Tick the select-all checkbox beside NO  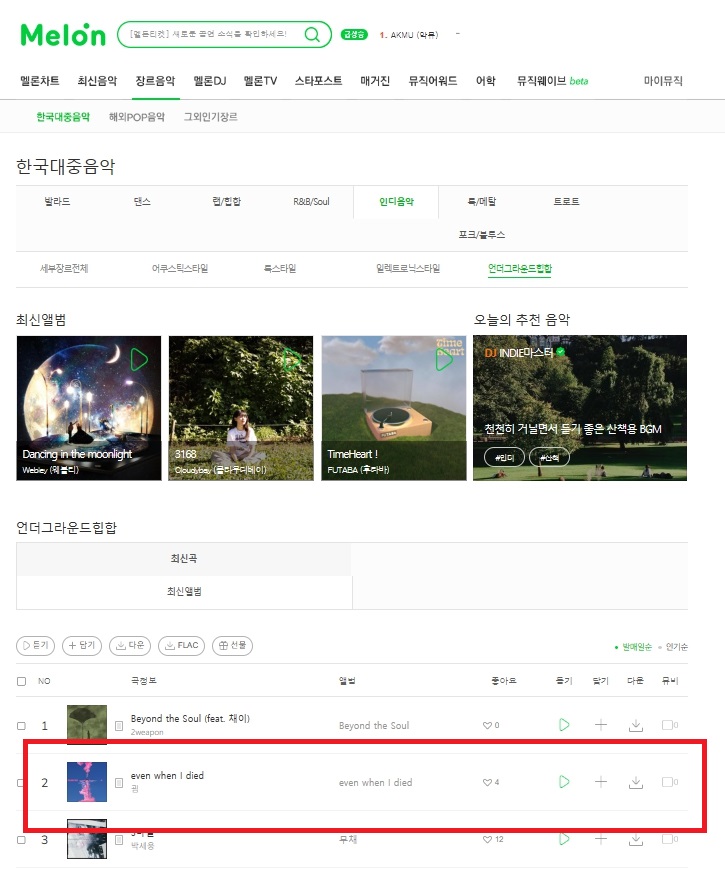pos(22,681)
